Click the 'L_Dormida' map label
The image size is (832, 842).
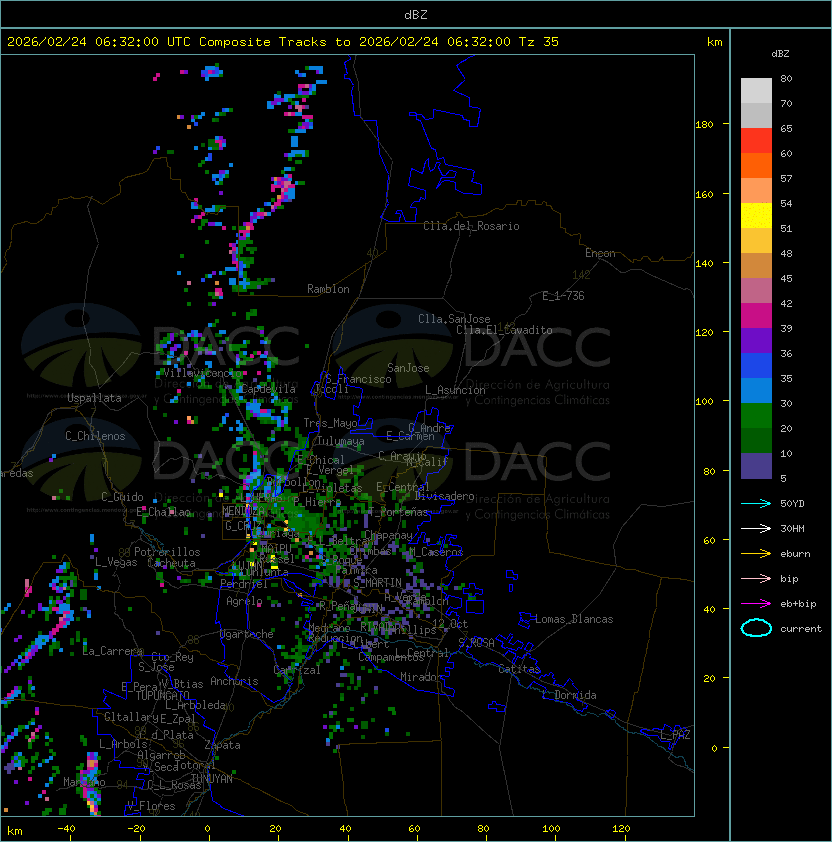(569, 695)
